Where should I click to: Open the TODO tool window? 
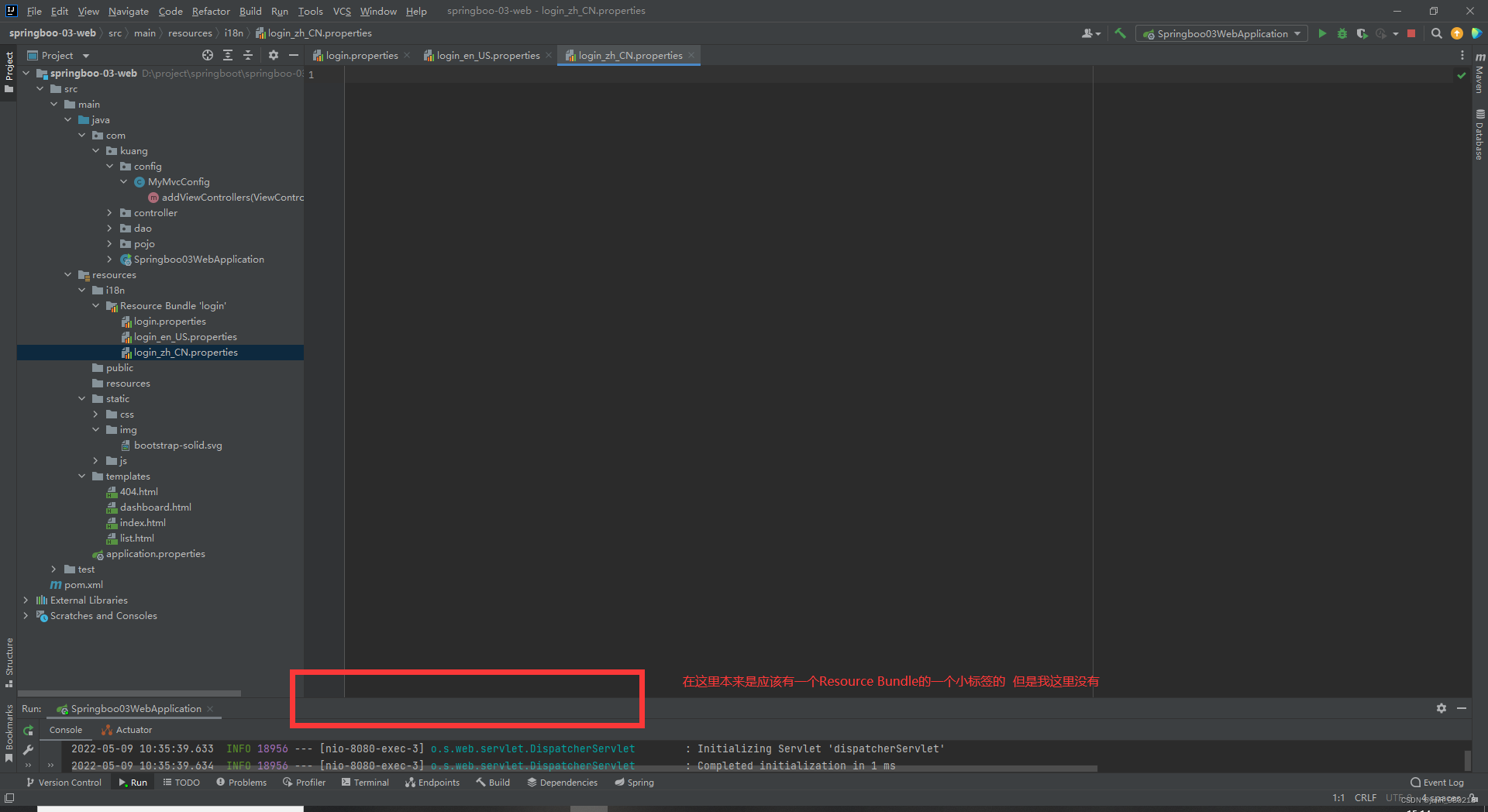pyautogui.click(x=181, y=783)
